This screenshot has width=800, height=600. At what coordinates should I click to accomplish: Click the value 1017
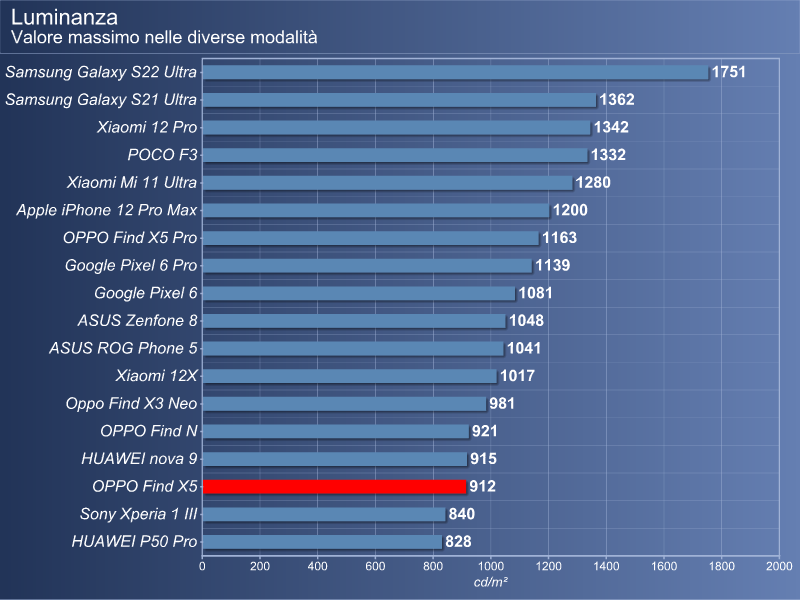pyautogui.click(x=517, y=376)
